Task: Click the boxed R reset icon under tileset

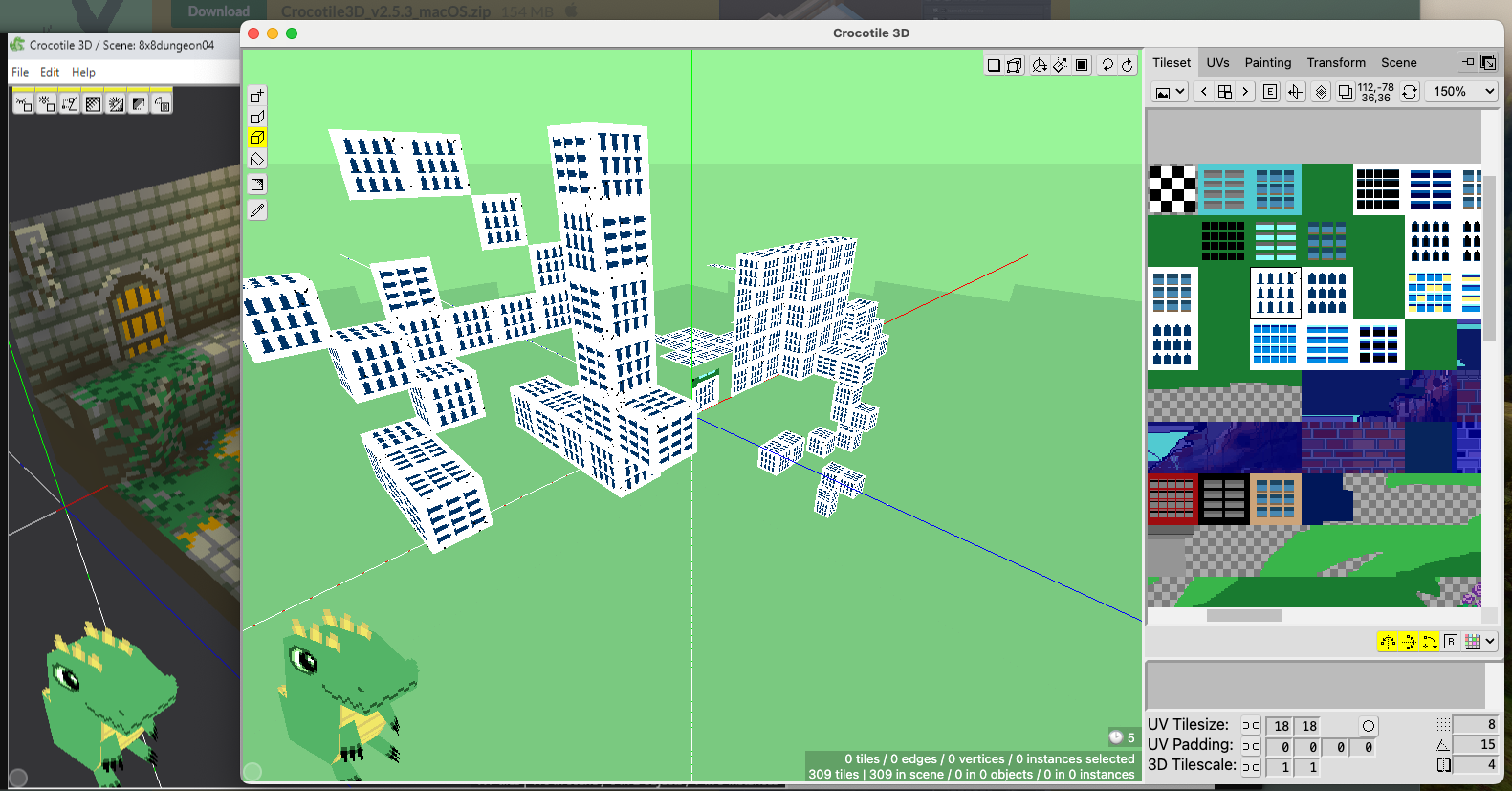Action: pos(1451,642)
